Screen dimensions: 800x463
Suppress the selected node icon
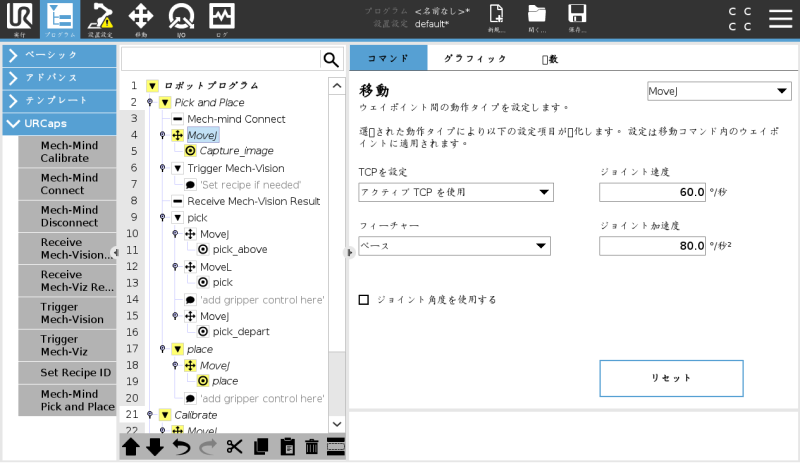click(336, 447)
